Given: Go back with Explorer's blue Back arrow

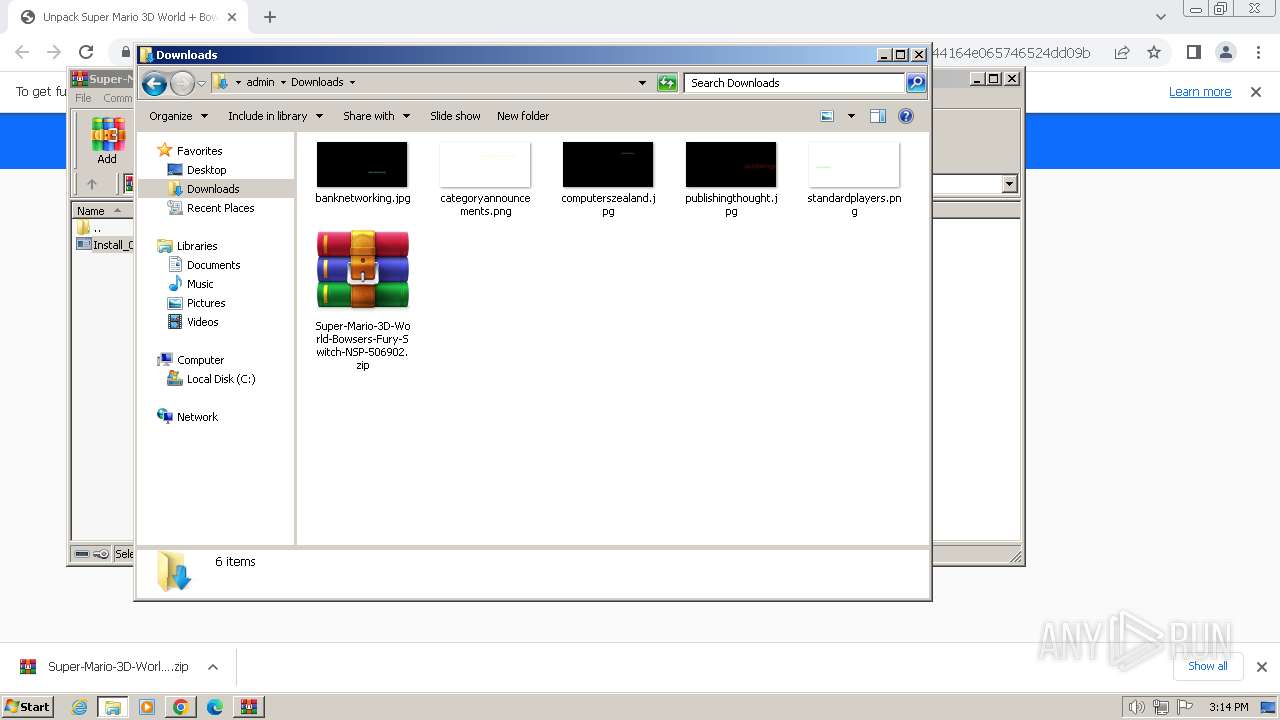Looking at the screenshot, I should pos(154,83).
